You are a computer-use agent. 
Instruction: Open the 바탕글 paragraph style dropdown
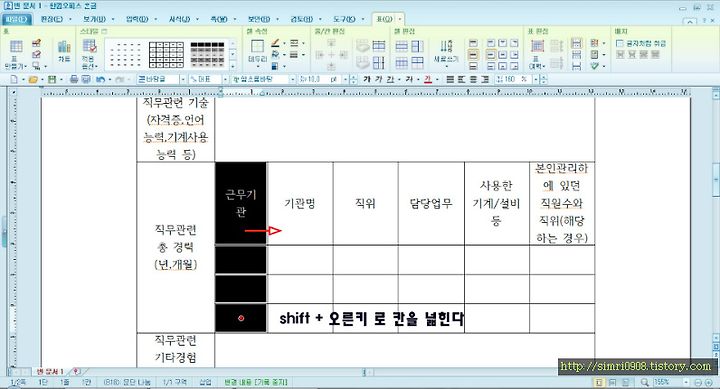tap(183, 79)
